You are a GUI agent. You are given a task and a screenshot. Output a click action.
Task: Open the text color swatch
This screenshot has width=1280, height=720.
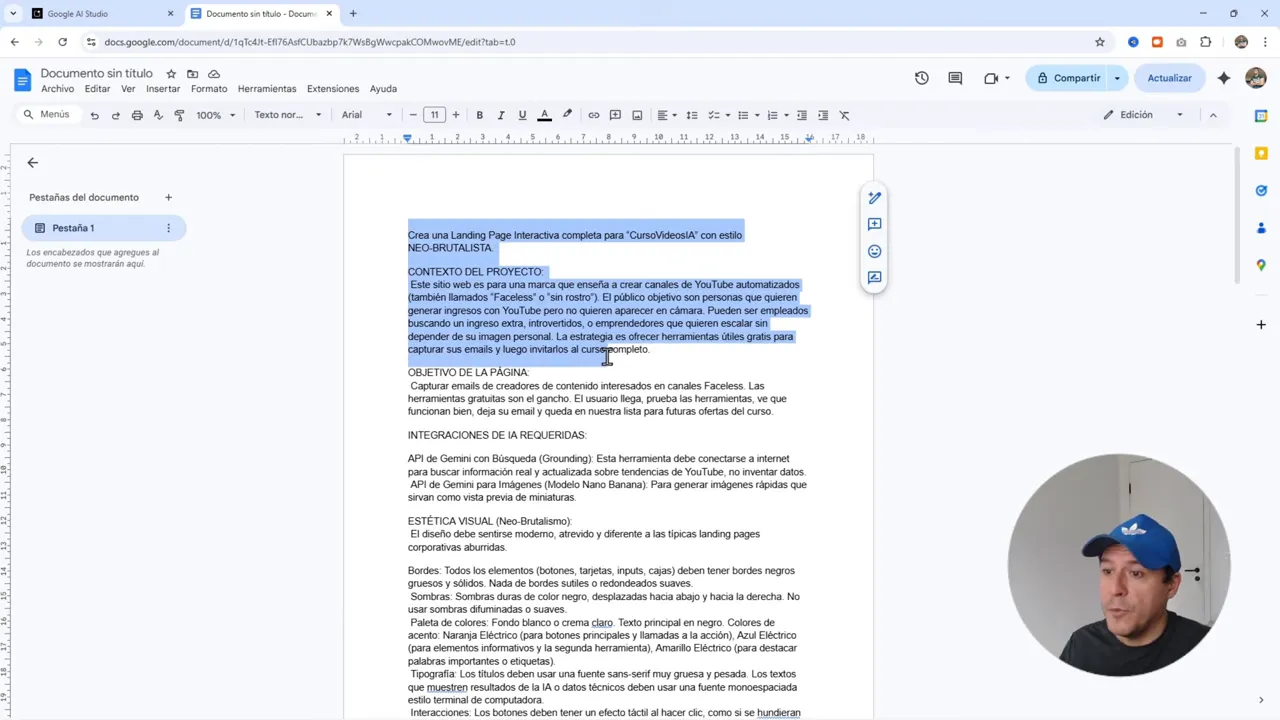click(543, 114)
